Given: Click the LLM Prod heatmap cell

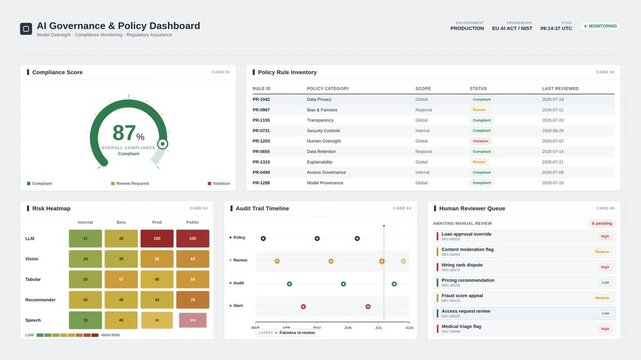Looking at the screenshot, I should pyautogui.click(x=157, y=239).
